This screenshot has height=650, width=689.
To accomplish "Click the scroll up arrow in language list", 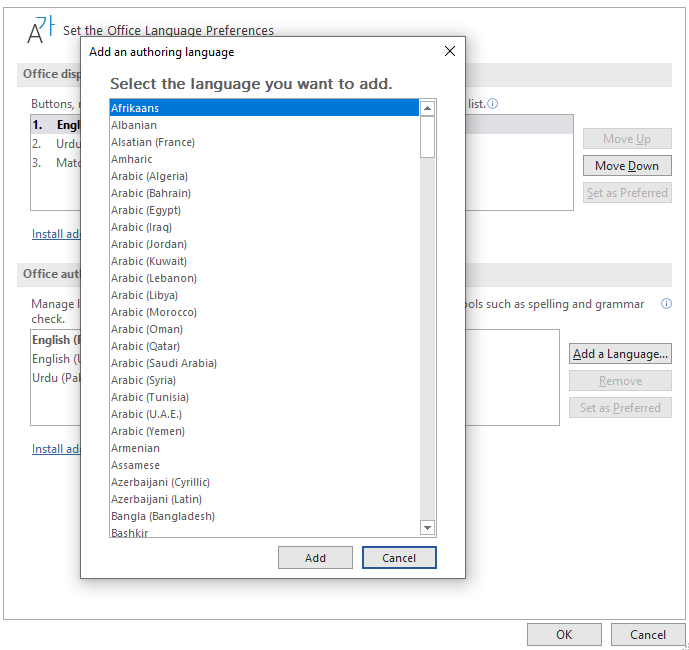I will tap(427, 108).
